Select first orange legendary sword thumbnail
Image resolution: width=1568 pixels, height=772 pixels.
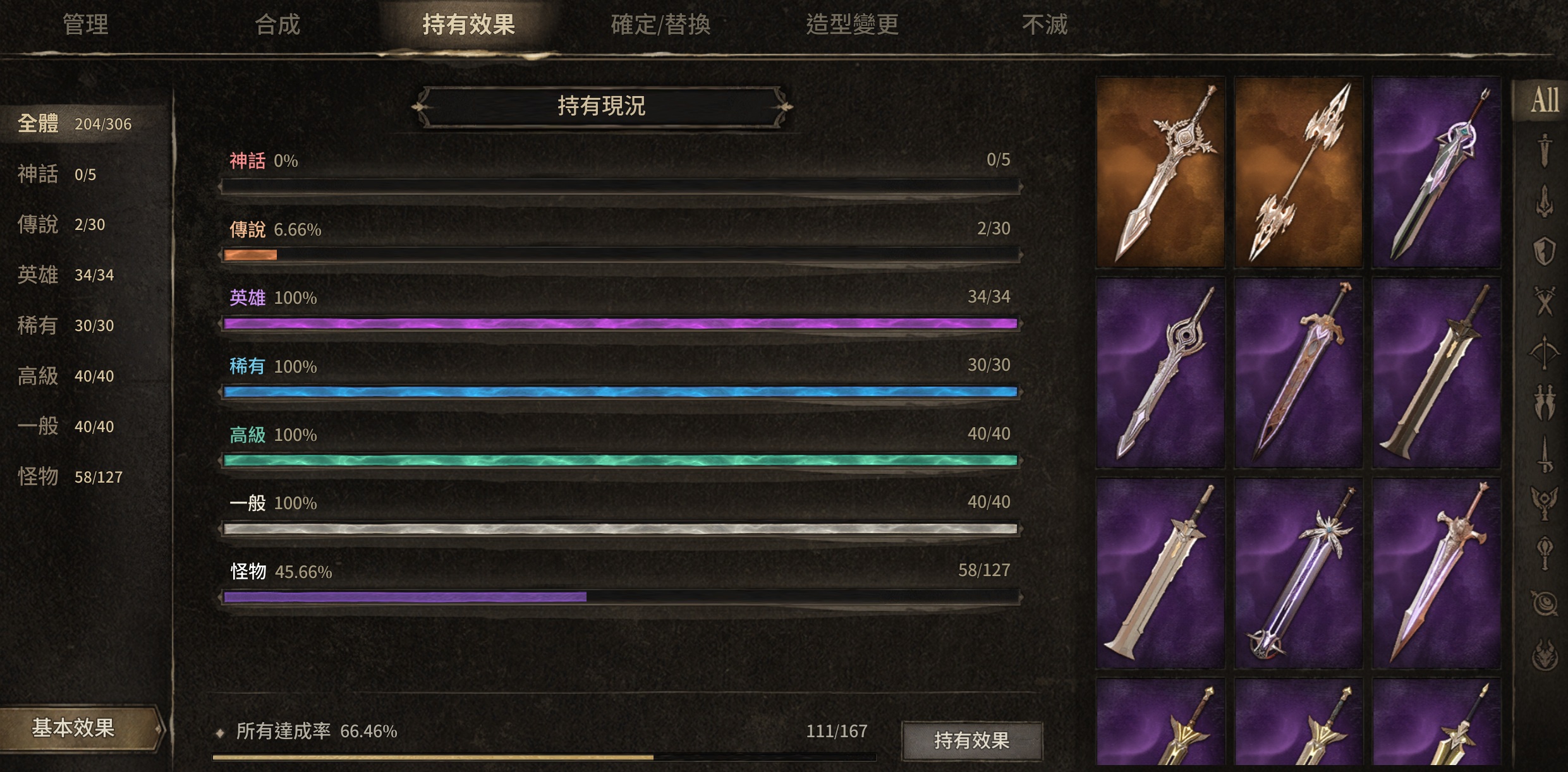tap(1160, 172)
